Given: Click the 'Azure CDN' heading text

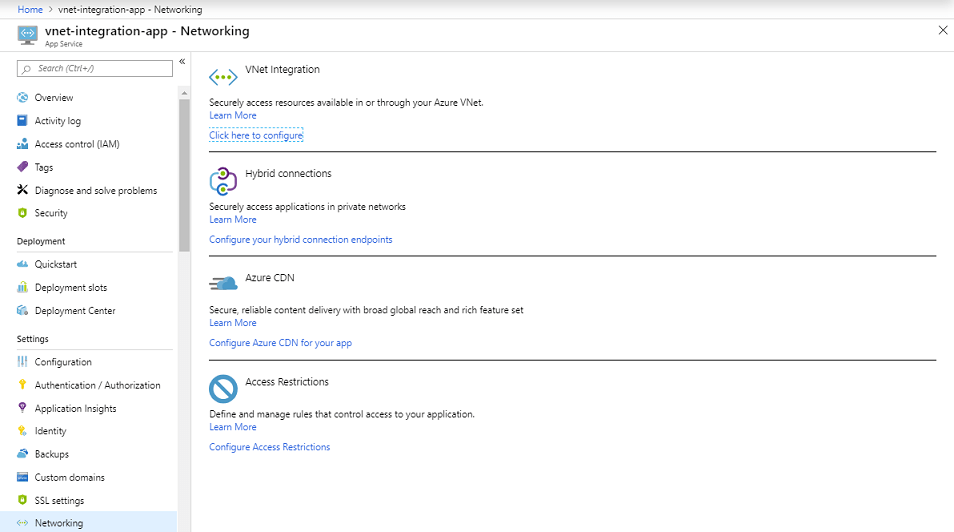Looking at the screenshot, I should [270, 278].
